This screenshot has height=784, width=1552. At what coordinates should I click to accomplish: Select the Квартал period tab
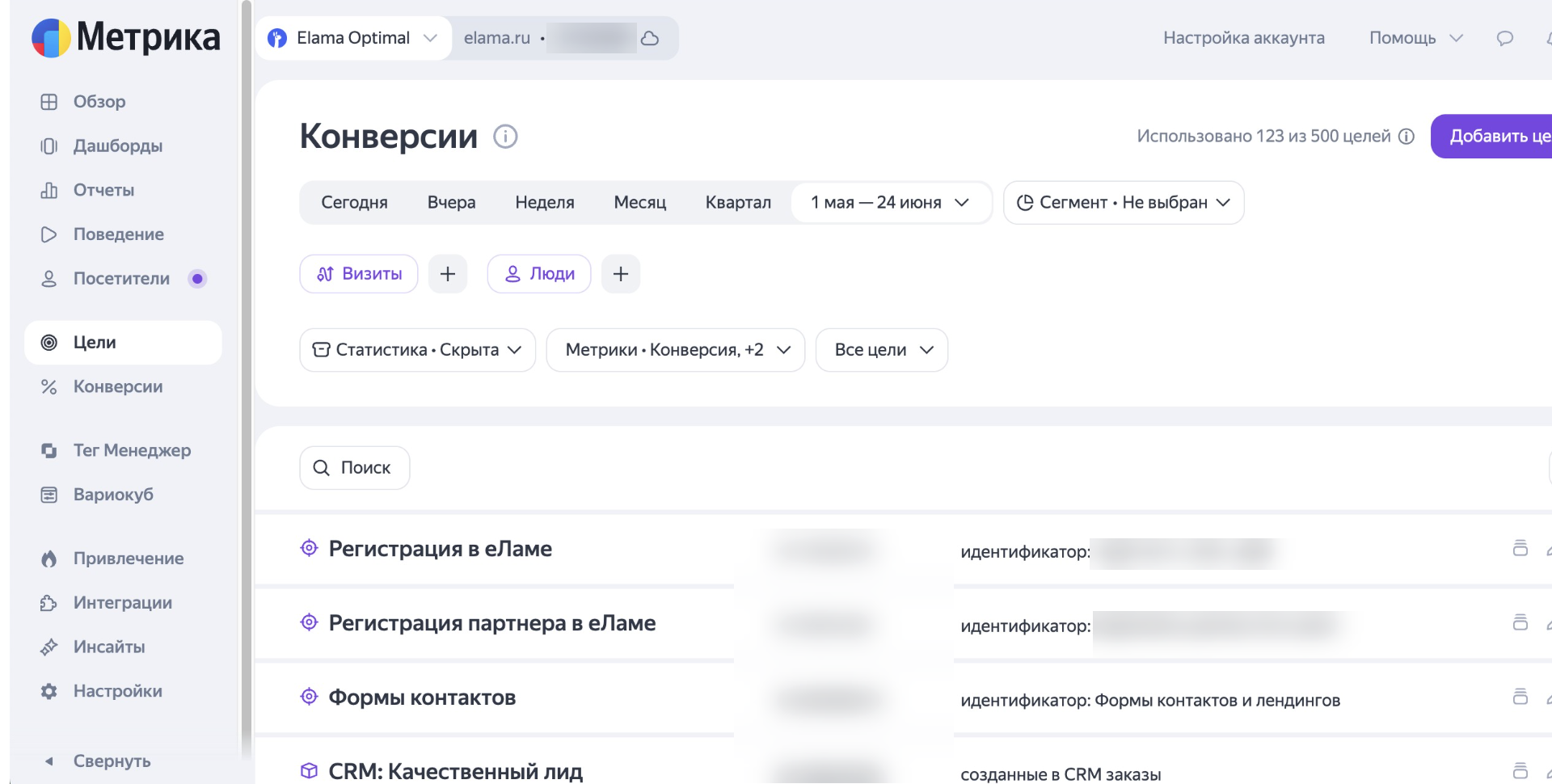[x=738, y=203]
